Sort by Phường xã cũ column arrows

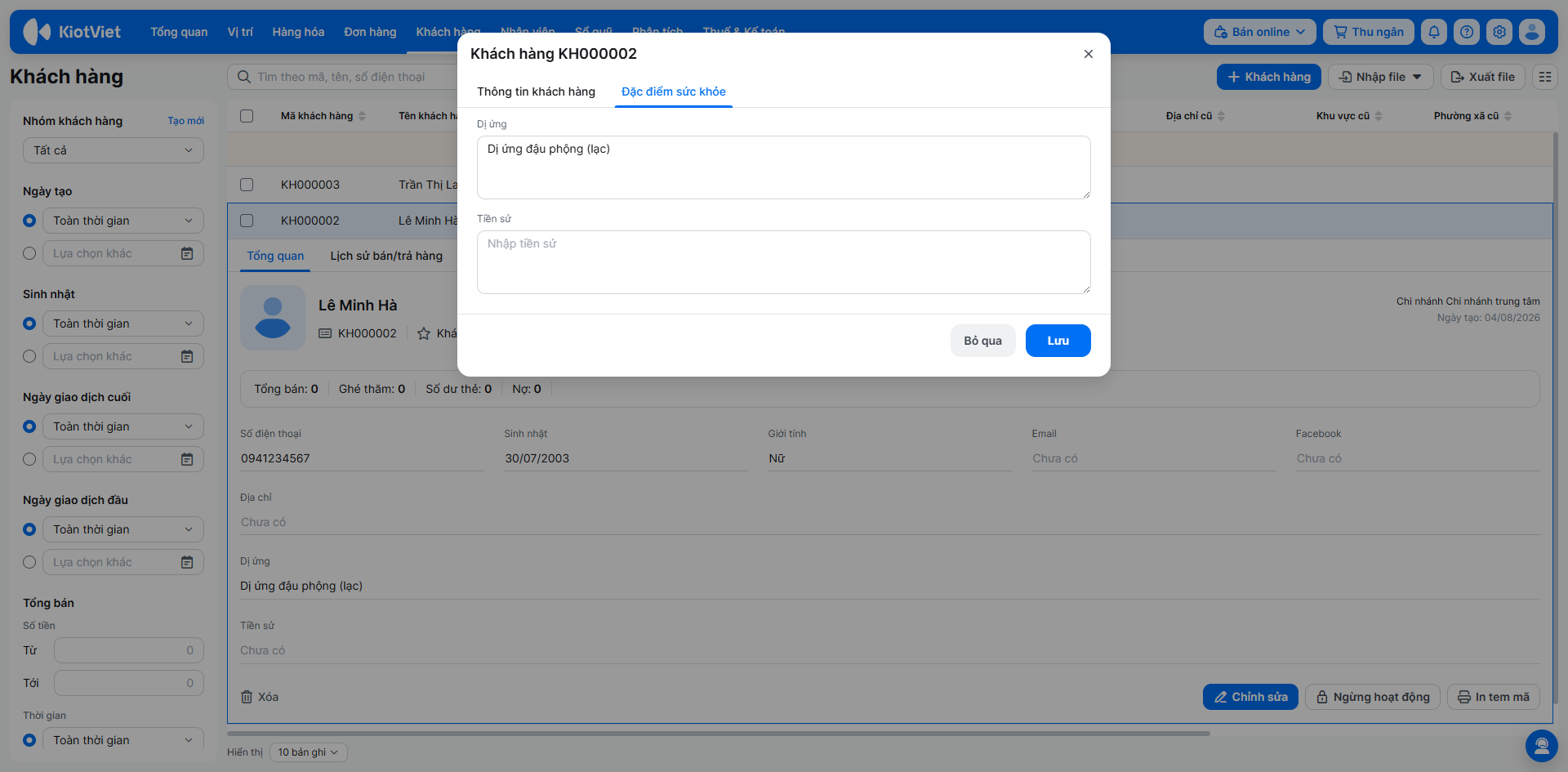[x=1508, y=116]
